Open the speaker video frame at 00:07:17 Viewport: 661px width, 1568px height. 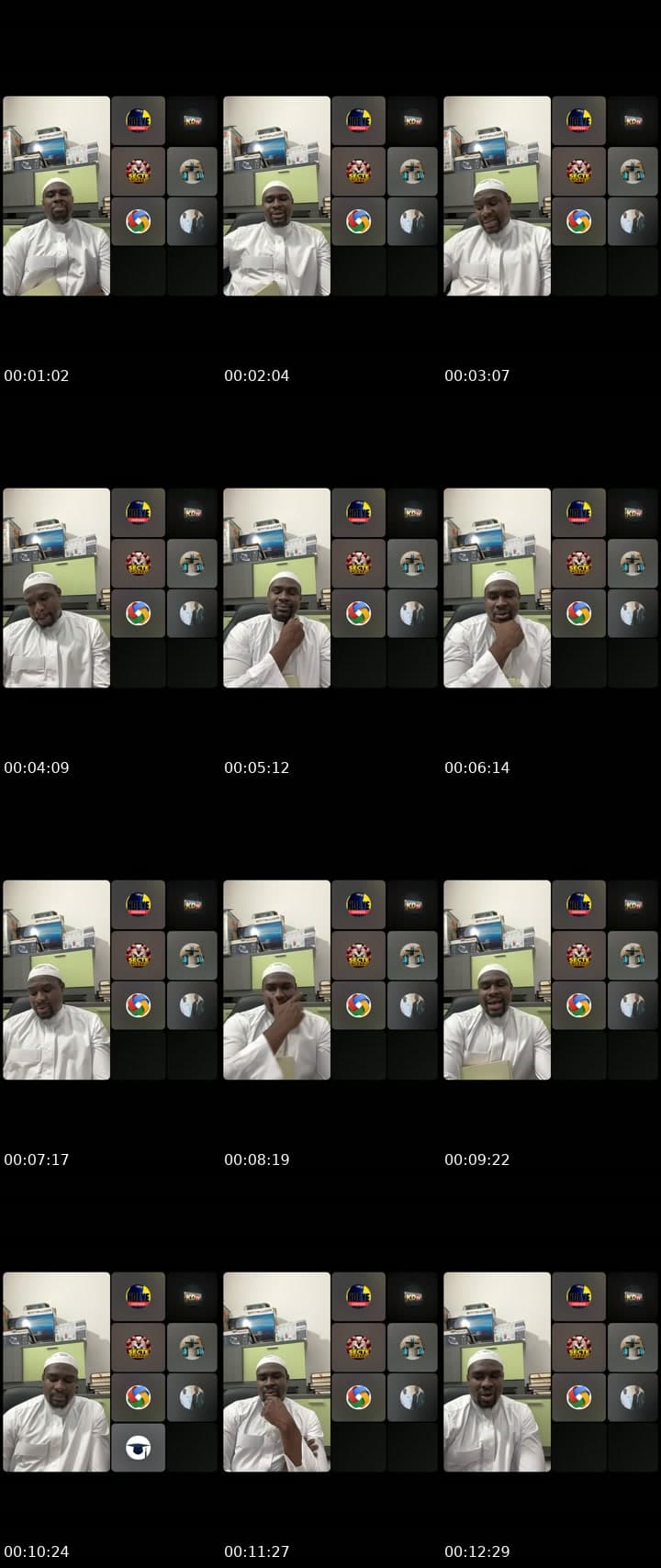(x=56, y=980)
